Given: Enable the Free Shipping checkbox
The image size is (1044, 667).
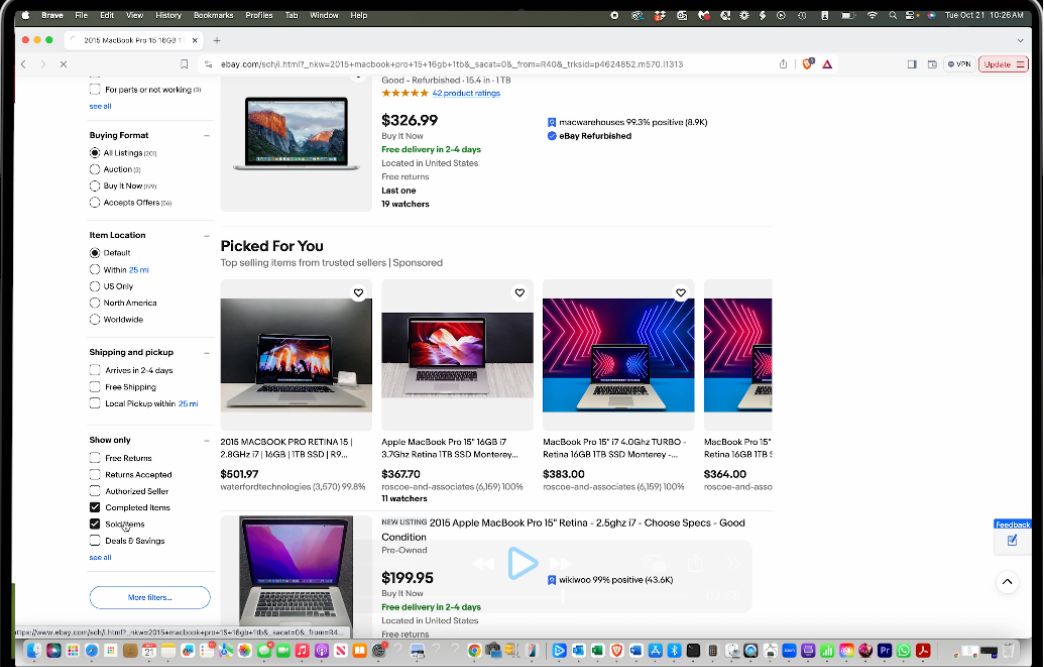Looking at the screenshot, I should pyautogui.click(x=95, y=387).
